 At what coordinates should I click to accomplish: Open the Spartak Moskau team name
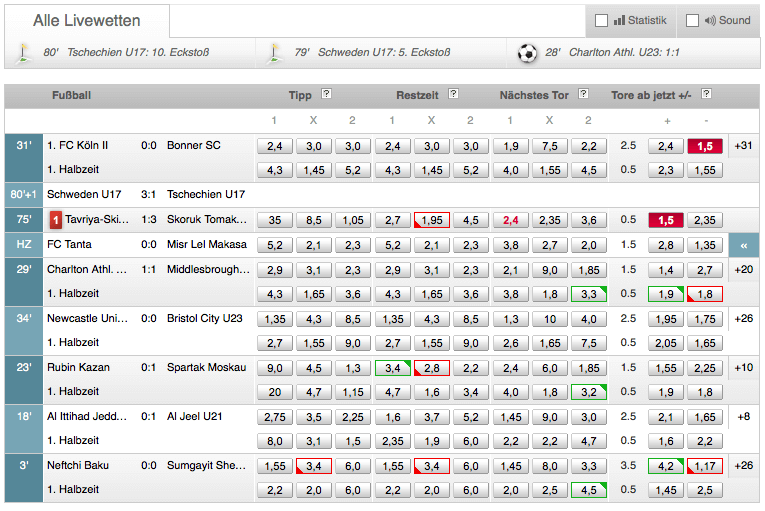pos(206,368)
